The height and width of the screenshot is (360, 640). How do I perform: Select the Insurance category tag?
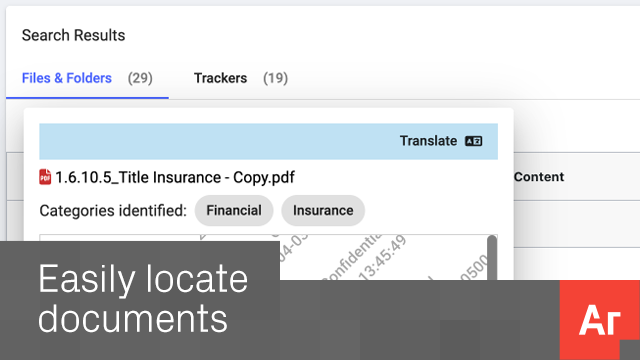click(323, 211)
